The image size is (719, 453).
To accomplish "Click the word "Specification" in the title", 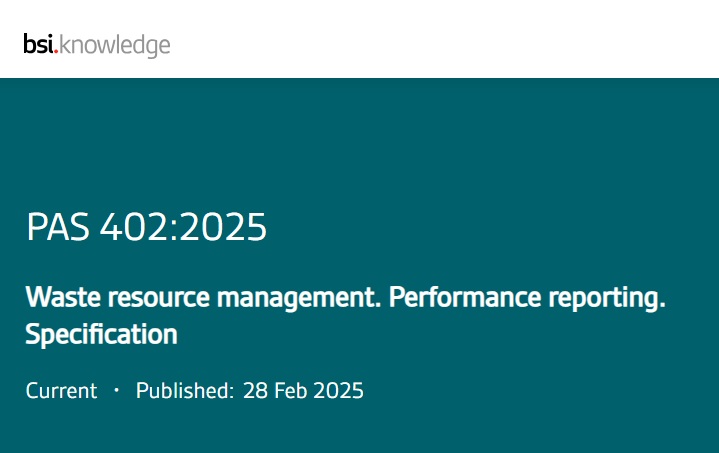I will (101, 335).
